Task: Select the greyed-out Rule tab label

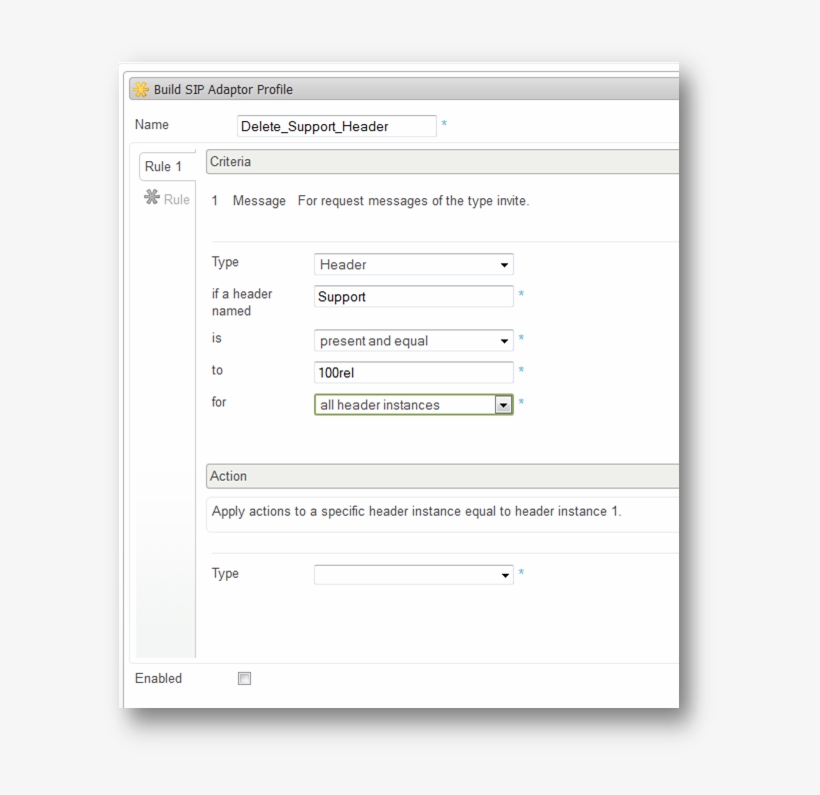Action: pyautogui.click(x=177, y=200)
